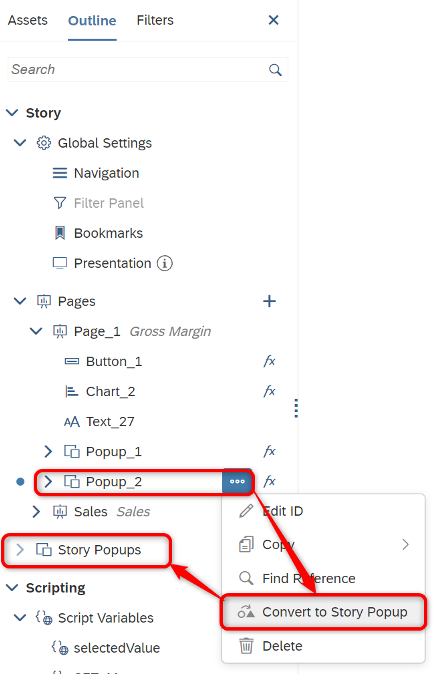Open fx script for Chart_2

tap(270, 391)
